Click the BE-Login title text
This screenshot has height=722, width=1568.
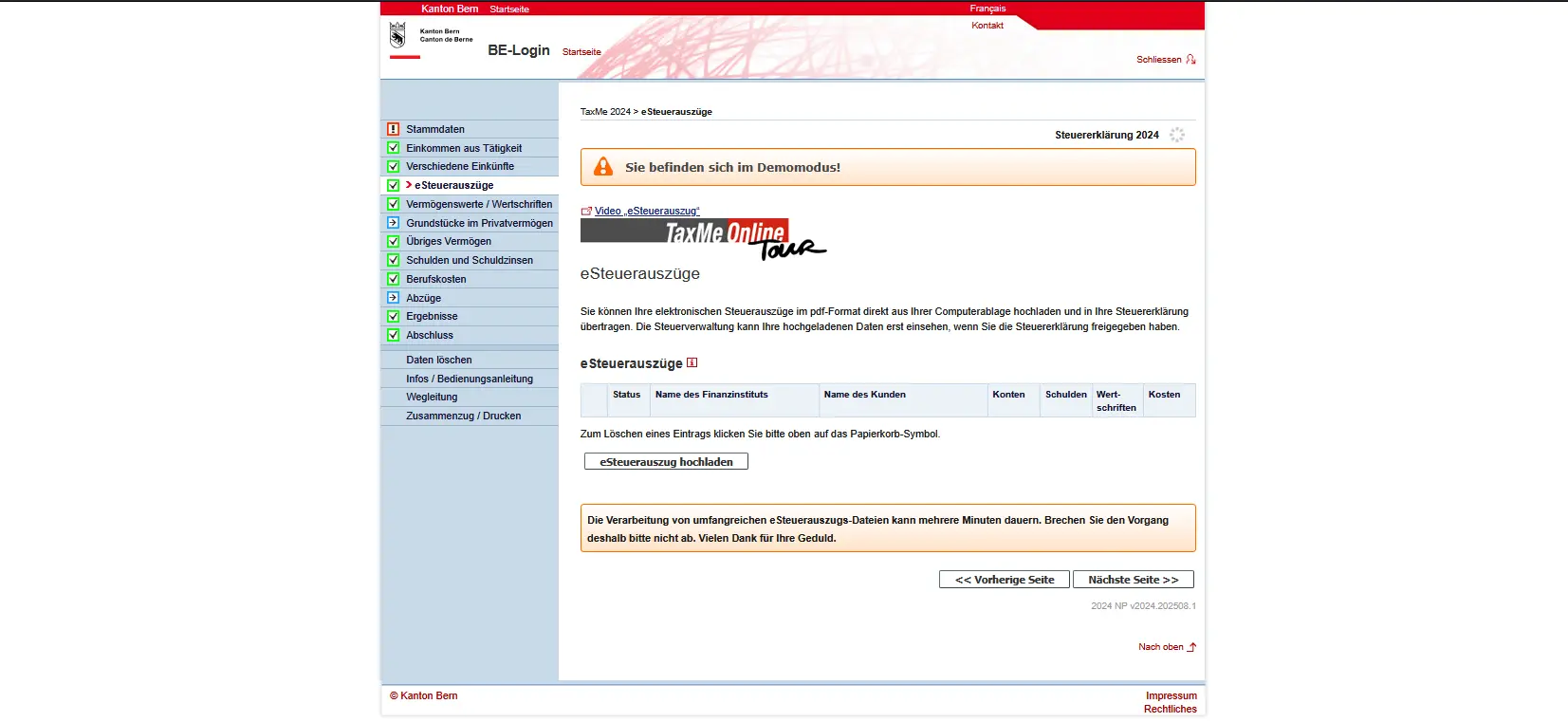519,50
